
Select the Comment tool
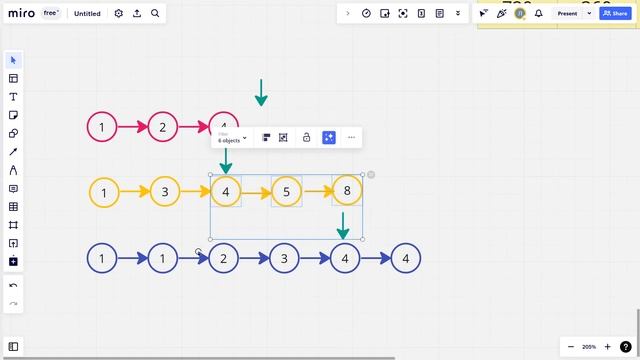[x=13, y=189]
